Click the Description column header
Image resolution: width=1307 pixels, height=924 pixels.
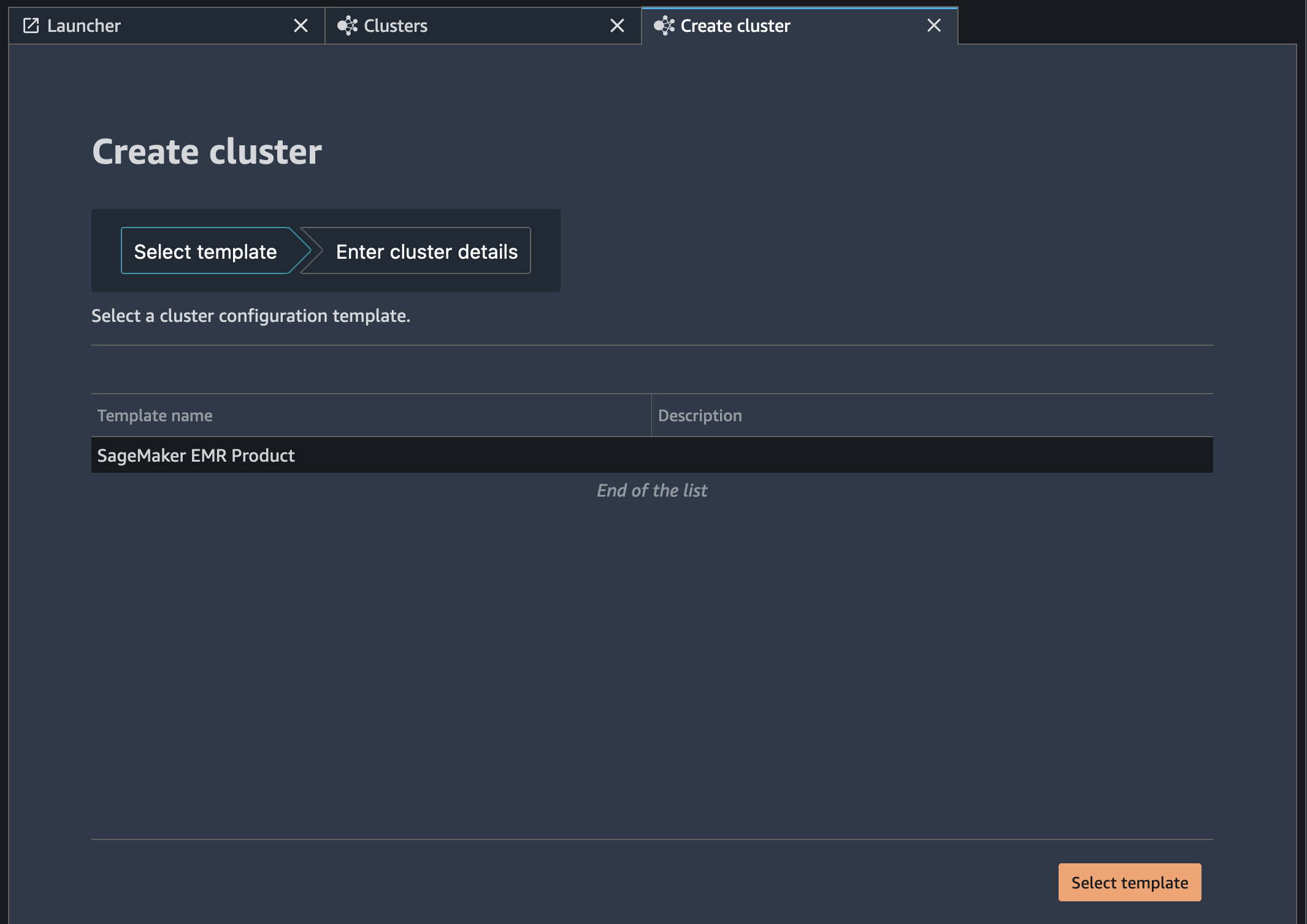(700, 416)
